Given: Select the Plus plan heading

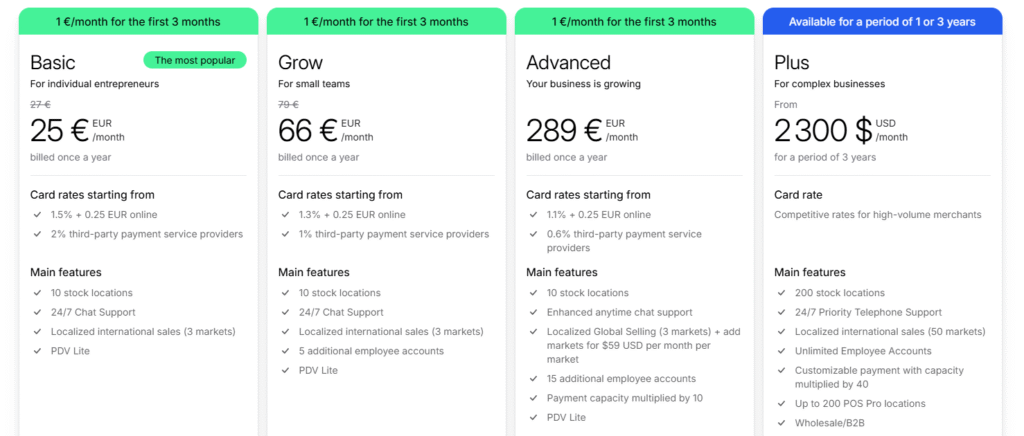Looking at the screenshot, I should [x=792, y=63].
